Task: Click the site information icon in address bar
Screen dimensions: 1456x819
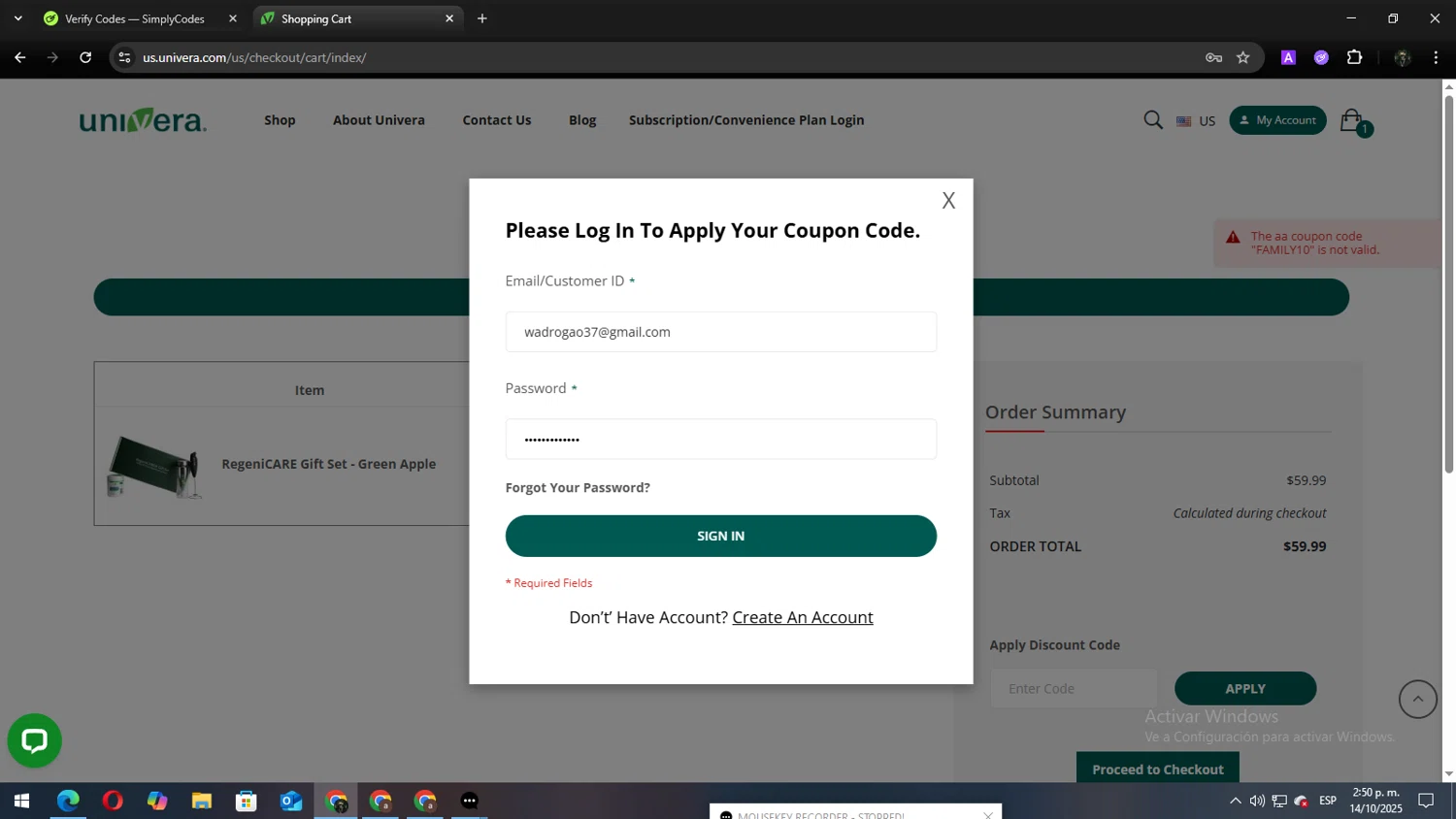Action: pyautogui.click(x=124, y=57)
